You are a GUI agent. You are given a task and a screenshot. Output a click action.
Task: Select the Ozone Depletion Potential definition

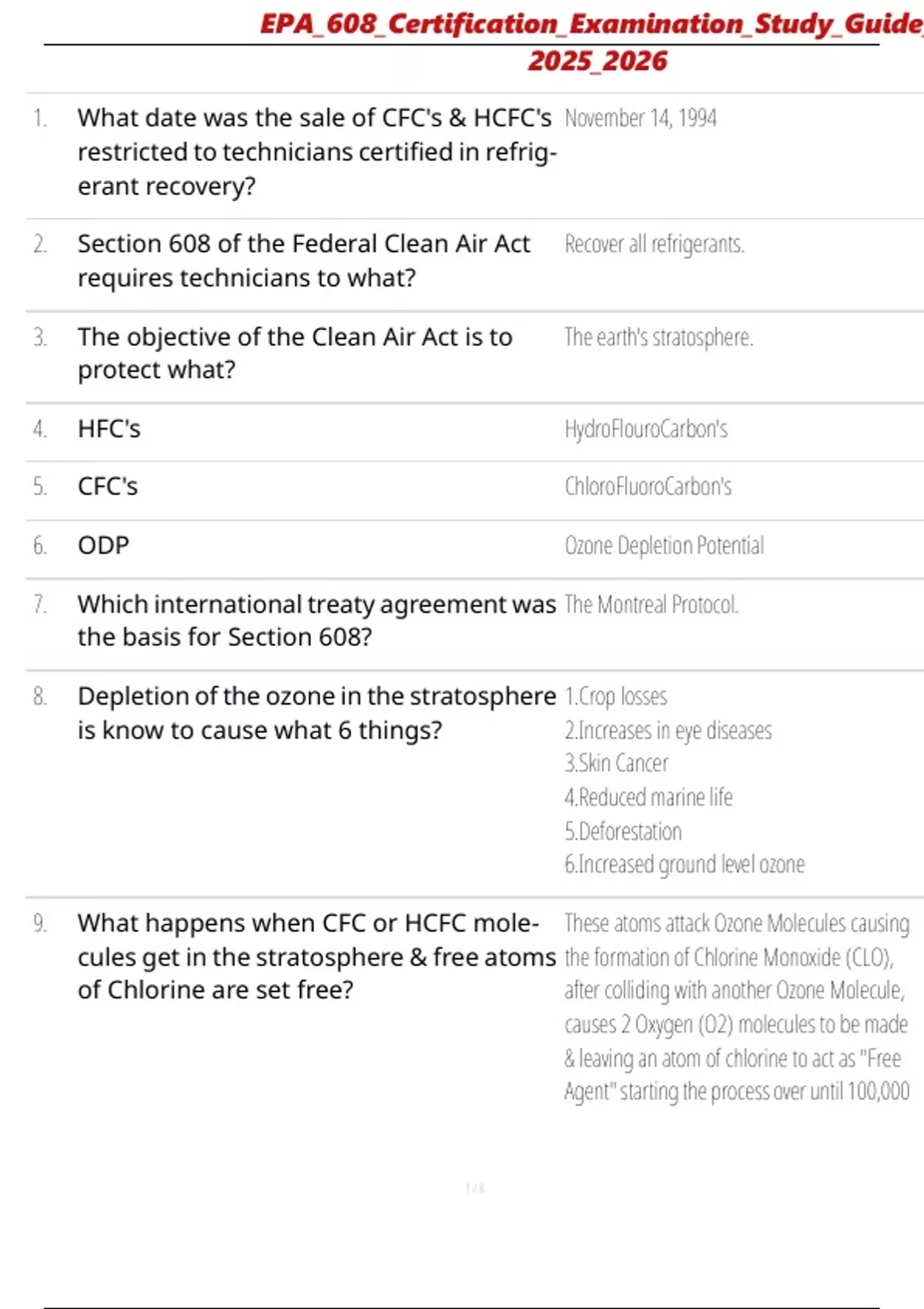(665, 545)
